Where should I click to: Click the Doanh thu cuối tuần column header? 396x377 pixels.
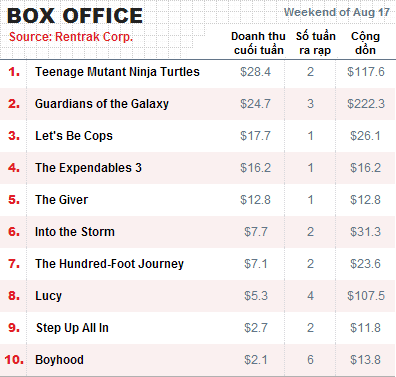point(258,43)
